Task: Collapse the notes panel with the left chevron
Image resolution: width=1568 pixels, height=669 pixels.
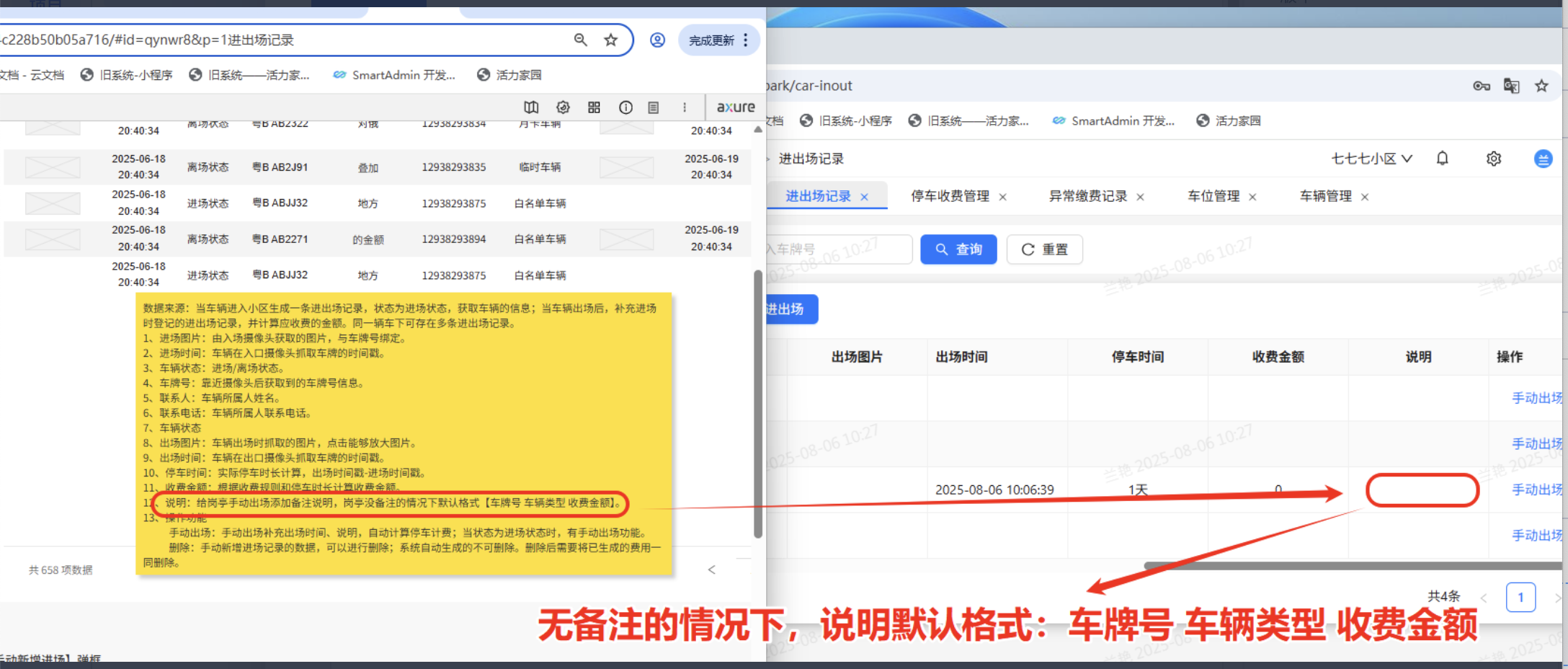Action: [712, 570]
